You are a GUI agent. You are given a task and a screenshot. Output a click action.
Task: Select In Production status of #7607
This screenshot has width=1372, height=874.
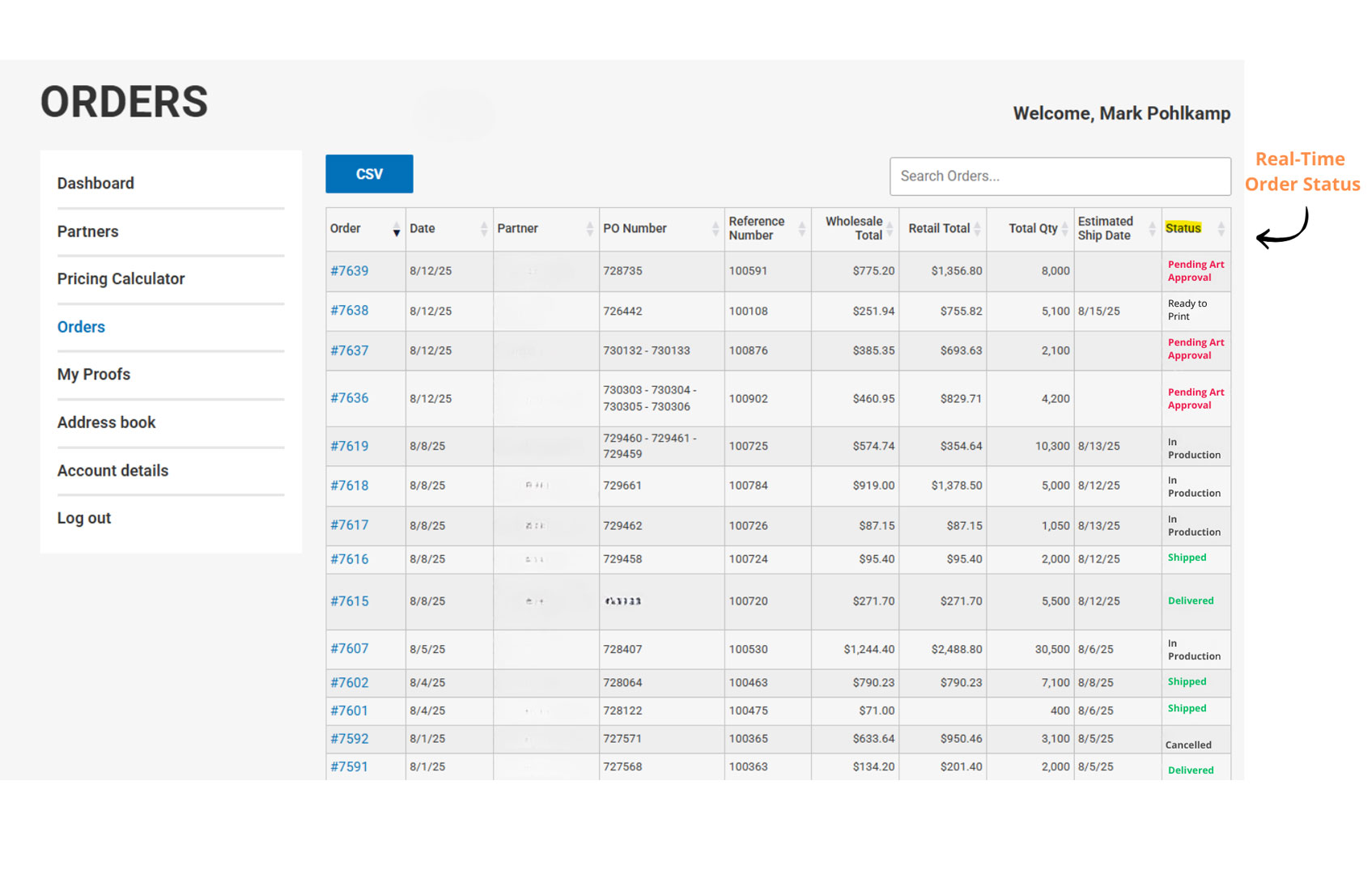pos(1194,650)
